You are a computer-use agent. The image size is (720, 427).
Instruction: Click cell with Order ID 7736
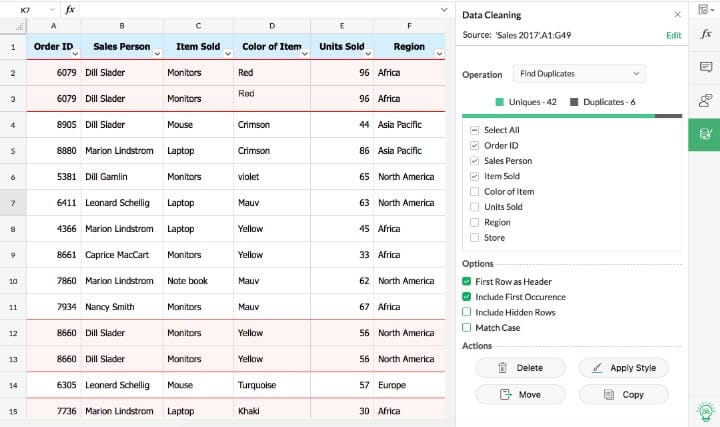pyautogui.click(x=54, y=410)
